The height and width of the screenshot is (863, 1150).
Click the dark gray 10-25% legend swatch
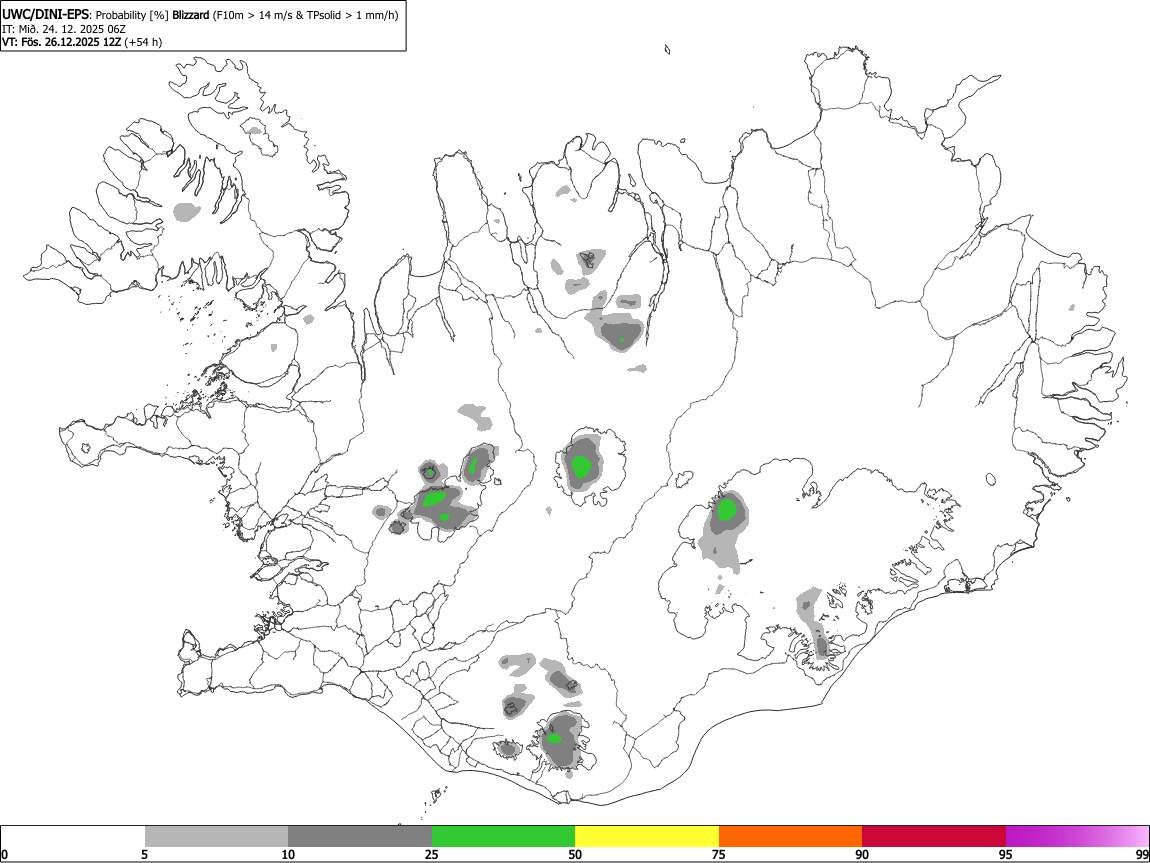[x=360, y=837]
